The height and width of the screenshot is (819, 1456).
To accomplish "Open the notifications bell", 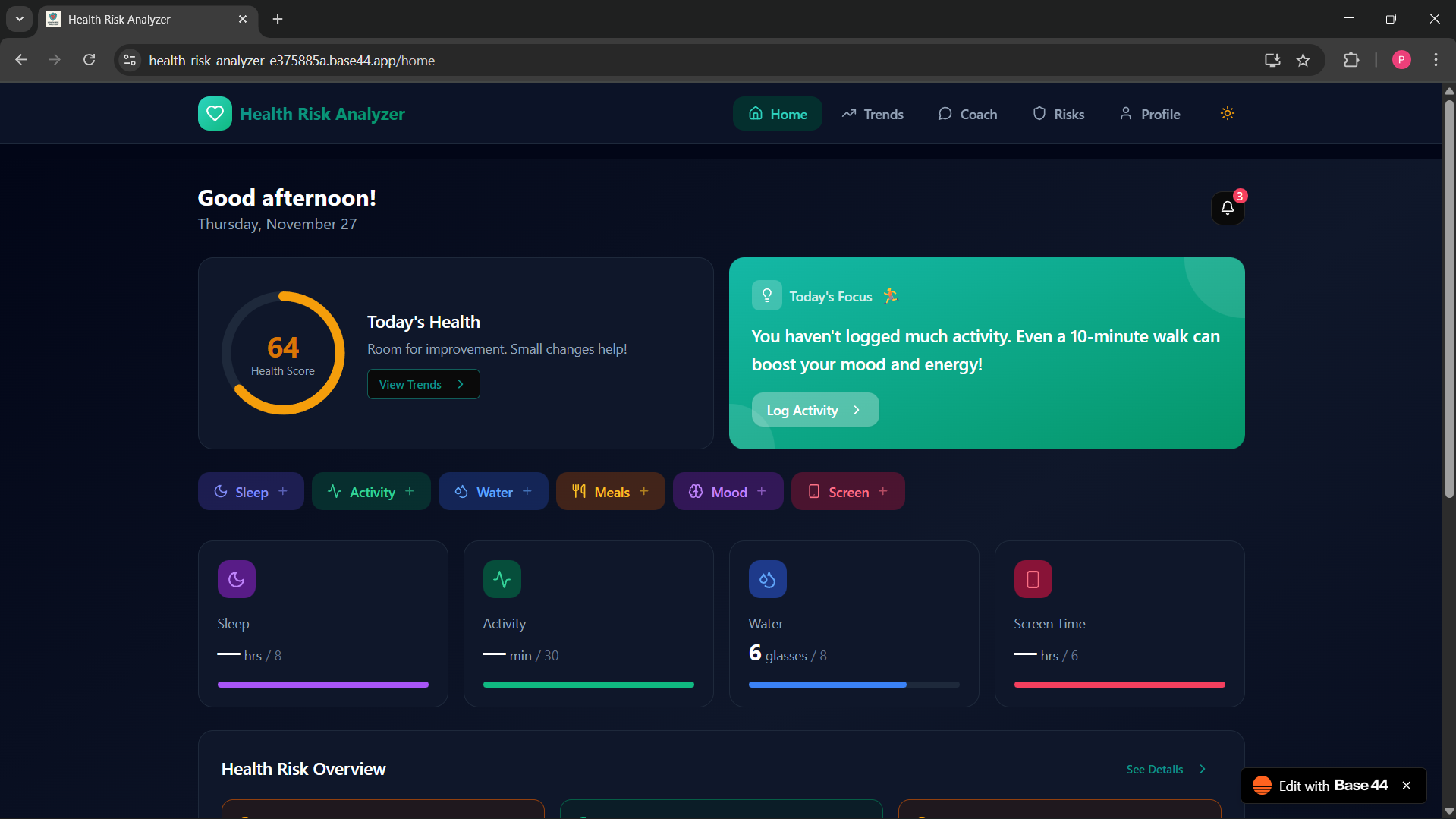I will click(x=1228, y=208).
